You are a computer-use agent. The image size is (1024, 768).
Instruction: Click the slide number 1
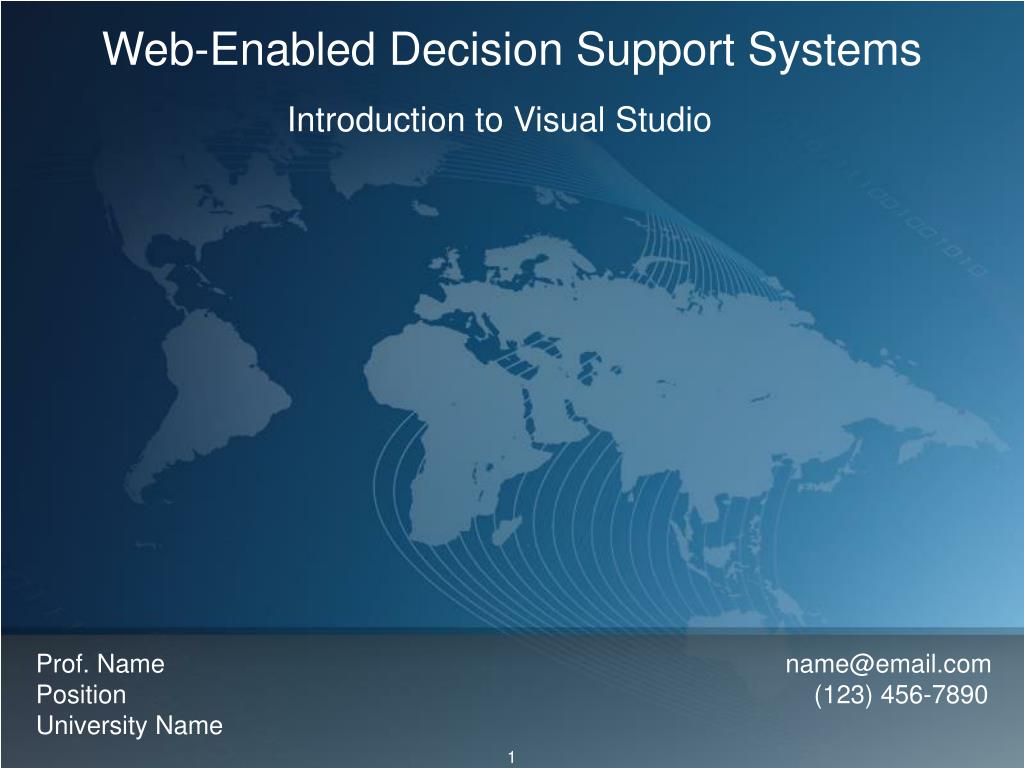pyautogui.click(x=511, y=758)
